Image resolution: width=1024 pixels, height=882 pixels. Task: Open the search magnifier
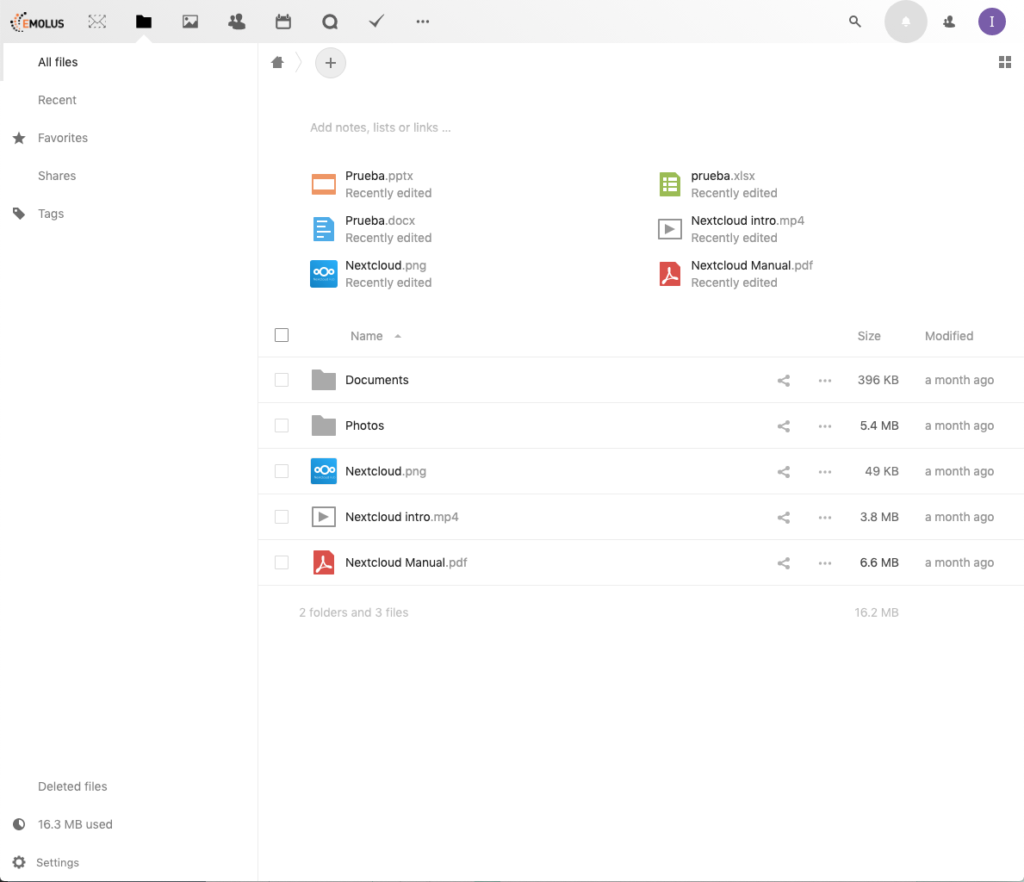[855, 22]
